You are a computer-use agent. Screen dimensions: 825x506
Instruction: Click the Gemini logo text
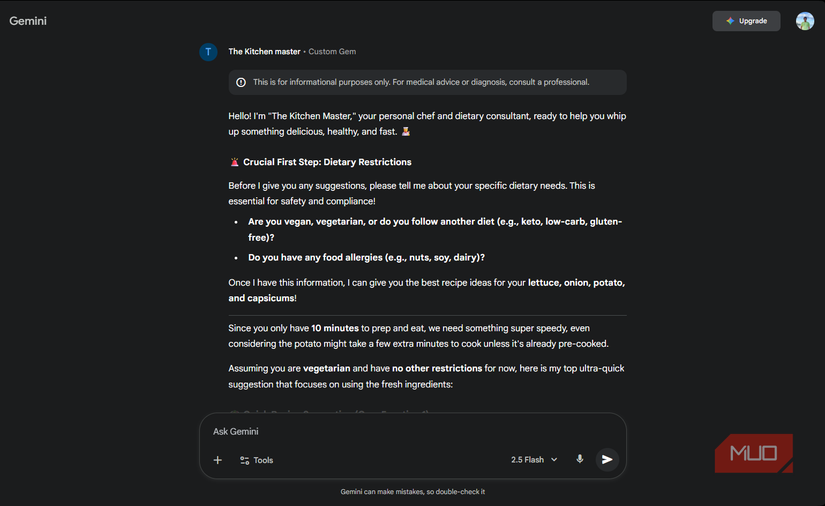click(28, 21)
